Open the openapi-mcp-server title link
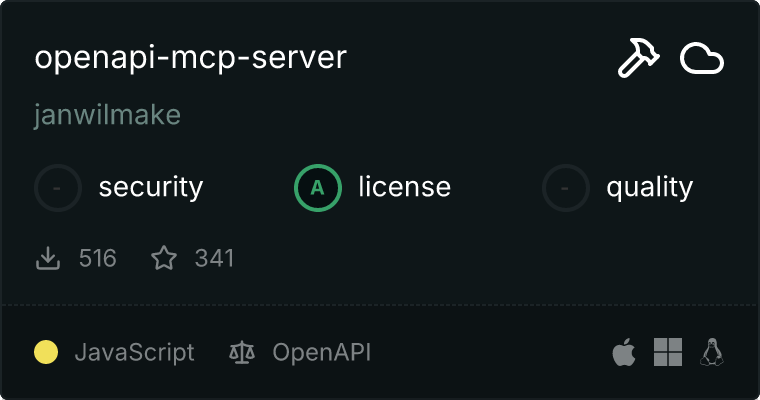Viewport: 760px width, 400px height. [x=190, y=58]
